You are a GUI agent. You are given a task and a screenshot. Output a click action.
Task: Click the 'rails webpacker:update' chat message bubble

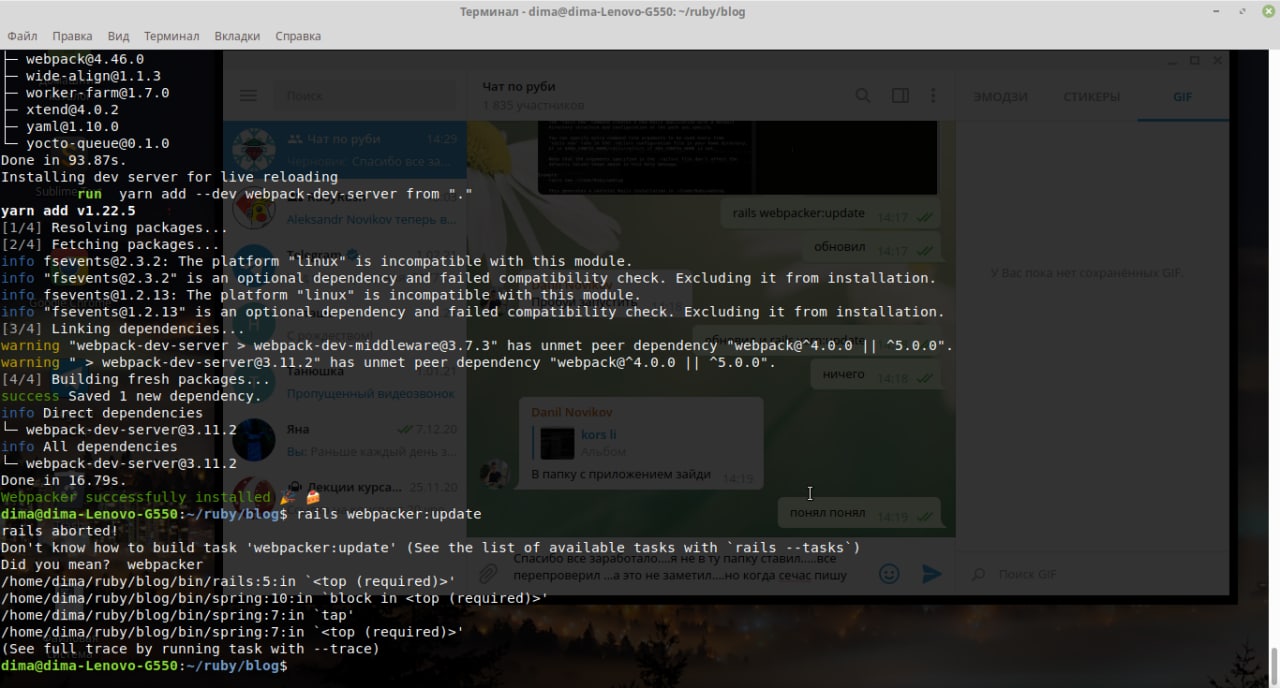pyautogui.click(x=829, y=213)
